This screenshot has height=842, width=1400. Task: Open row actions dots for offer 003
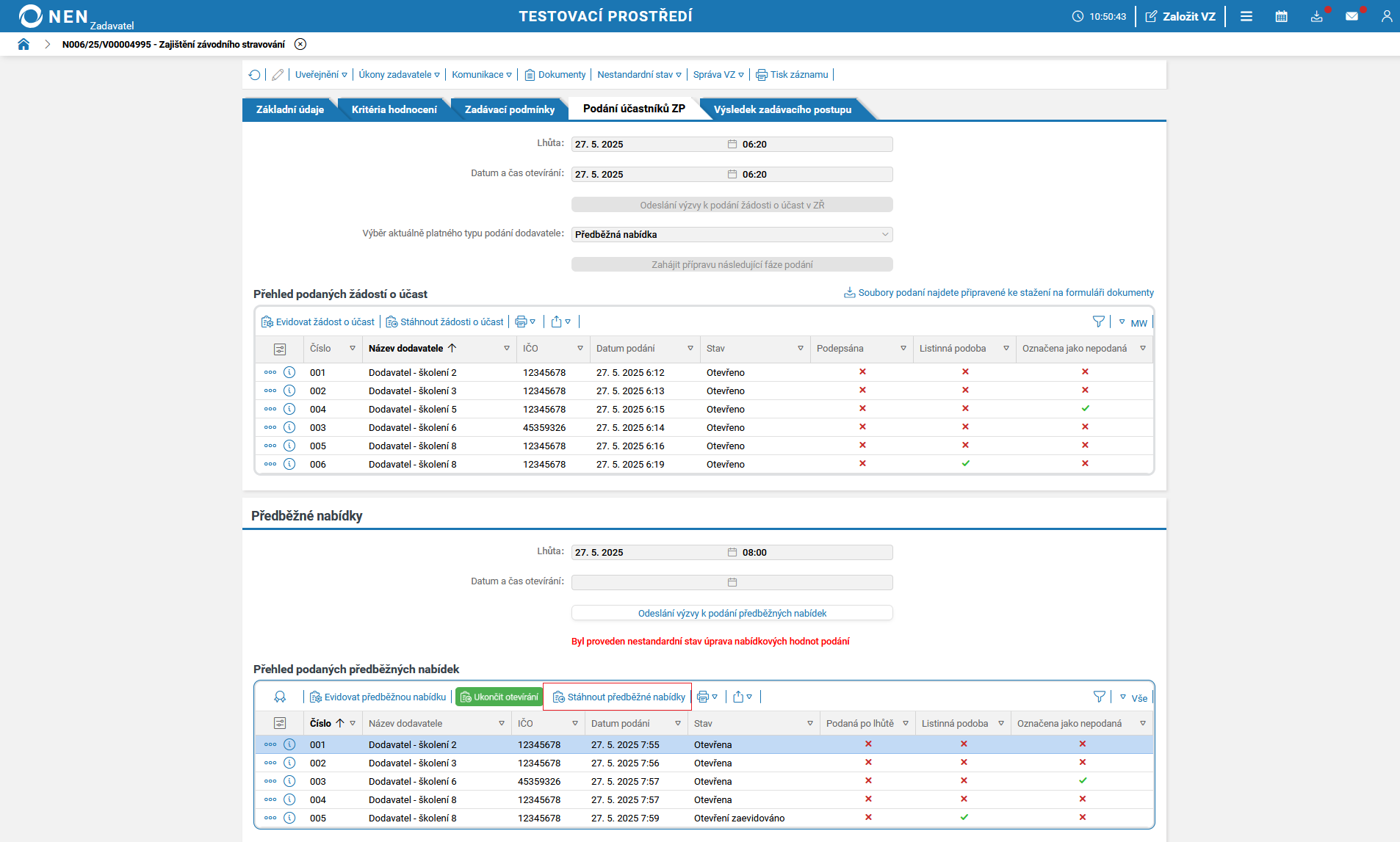coord(270,781)
